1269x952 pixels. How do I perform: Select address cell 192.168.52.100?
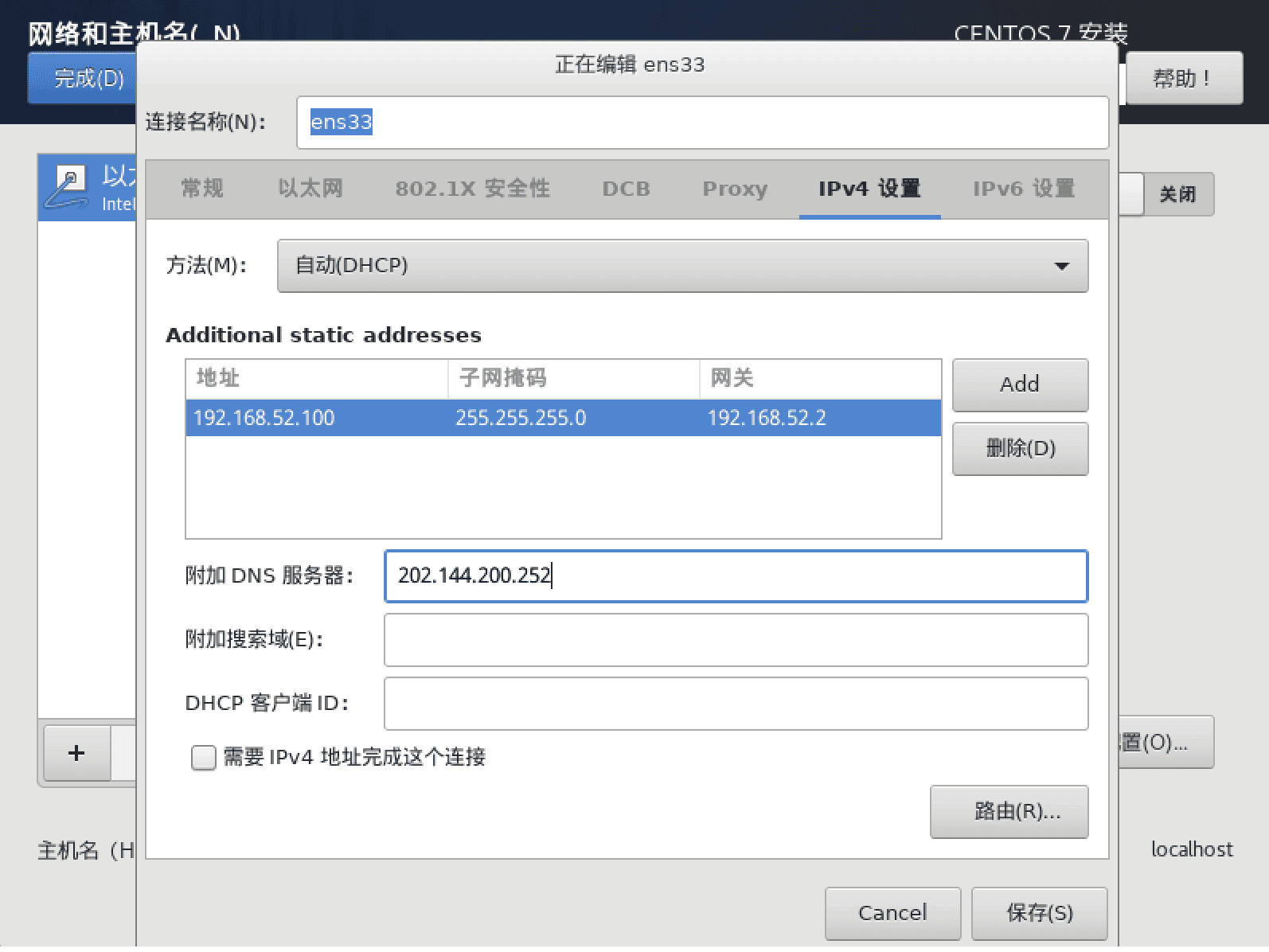click(264, 418)
